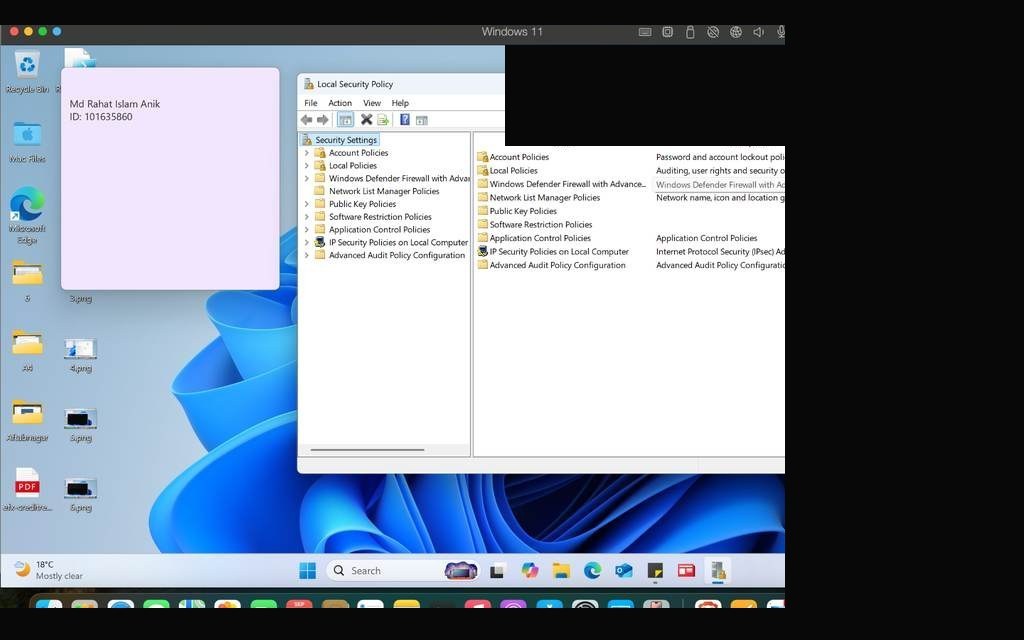1024x640 pixels.
Task: Go forward using the toolbar Forward arrow
Action: click(323, 120)
